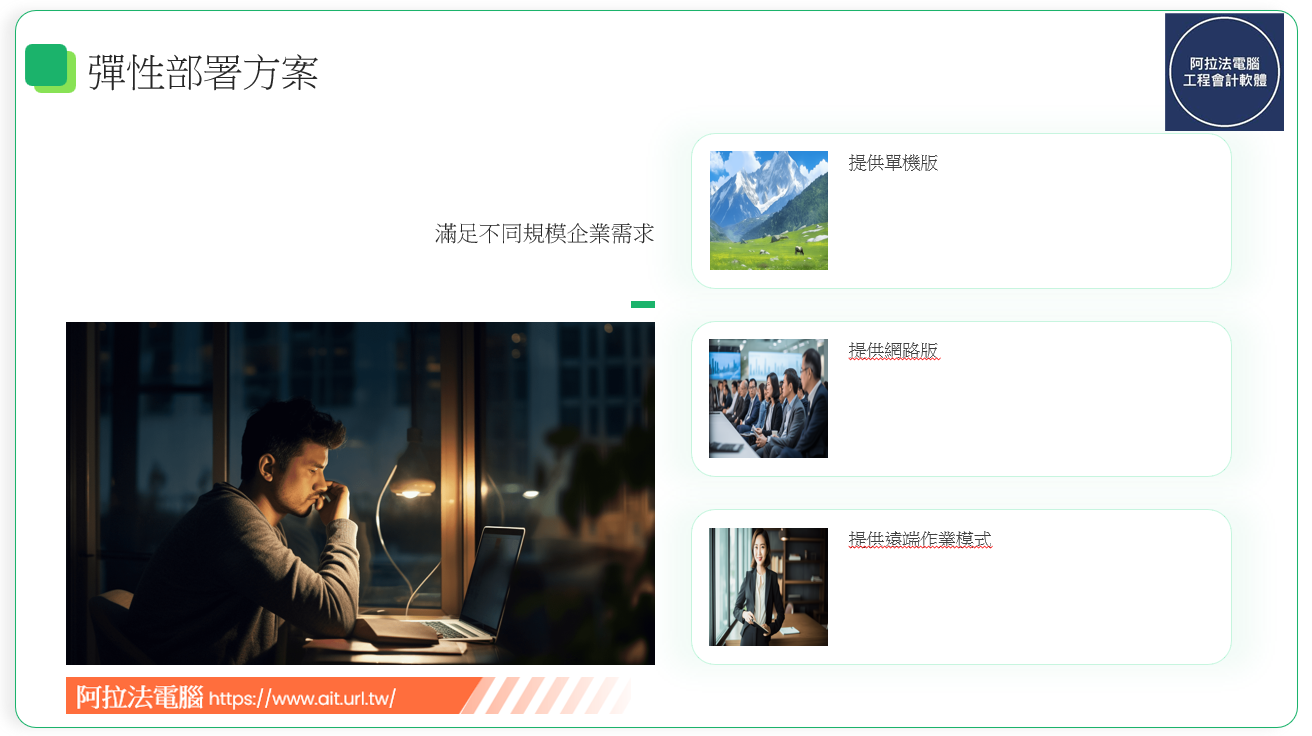
Task: Select the rounded card containing 提供遠端作業模式
Action: point(961,587)
